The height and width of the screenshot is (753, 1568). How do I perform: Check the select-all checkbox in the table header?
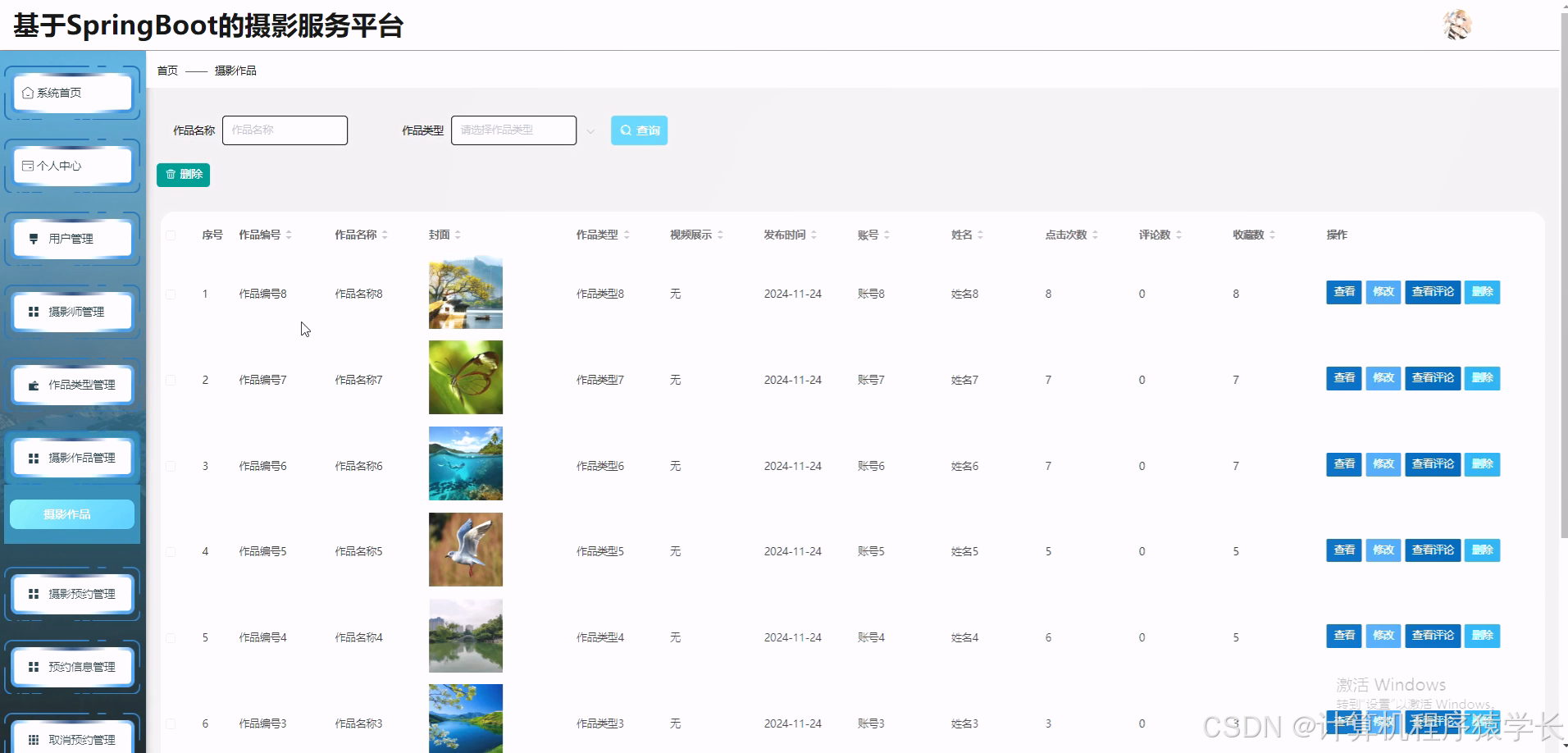pos(171,235)
